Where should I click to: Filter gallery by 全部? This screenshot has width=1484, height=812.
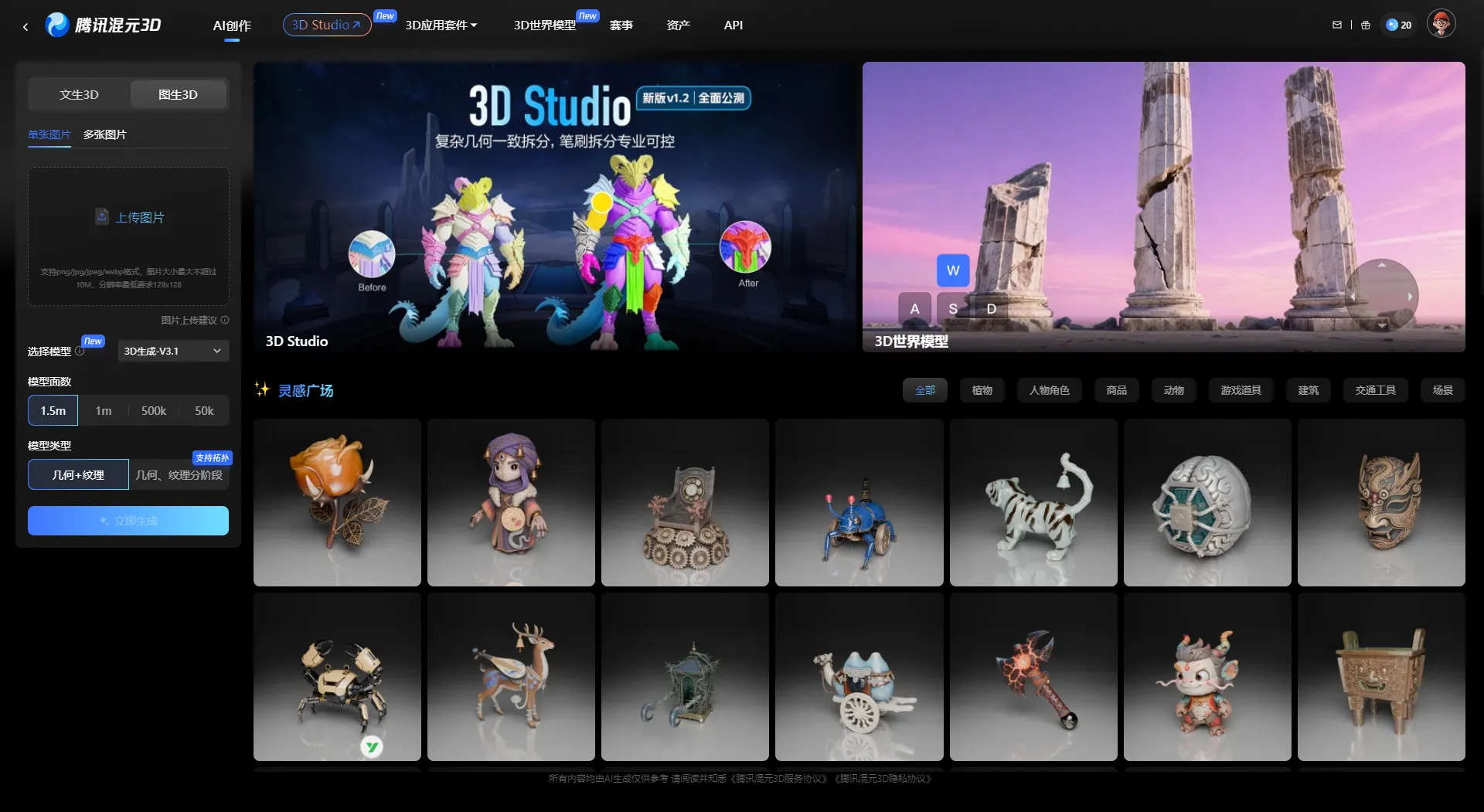[x=925, y=390]
